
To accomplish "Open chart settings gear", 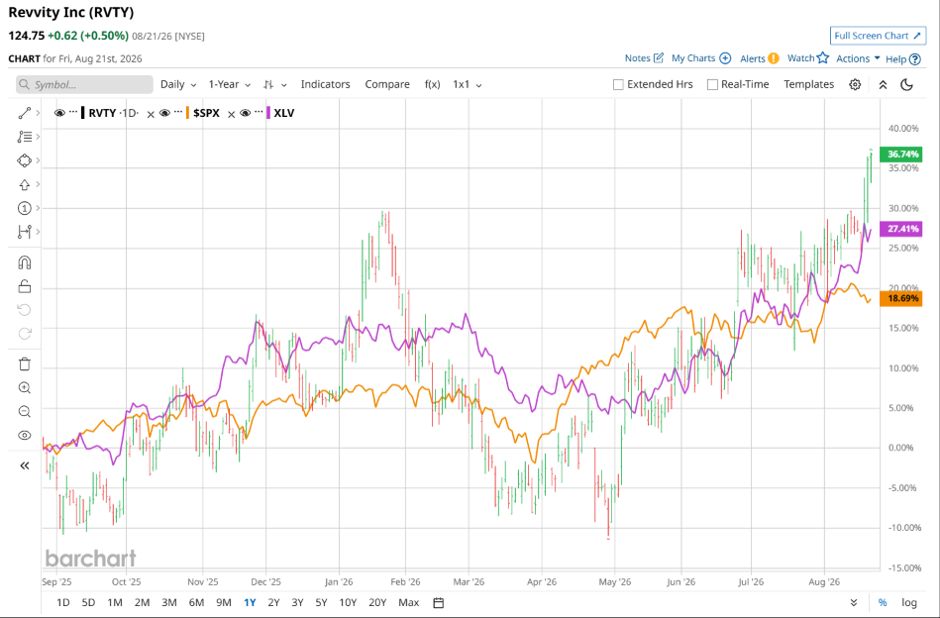I will [855, 85].
